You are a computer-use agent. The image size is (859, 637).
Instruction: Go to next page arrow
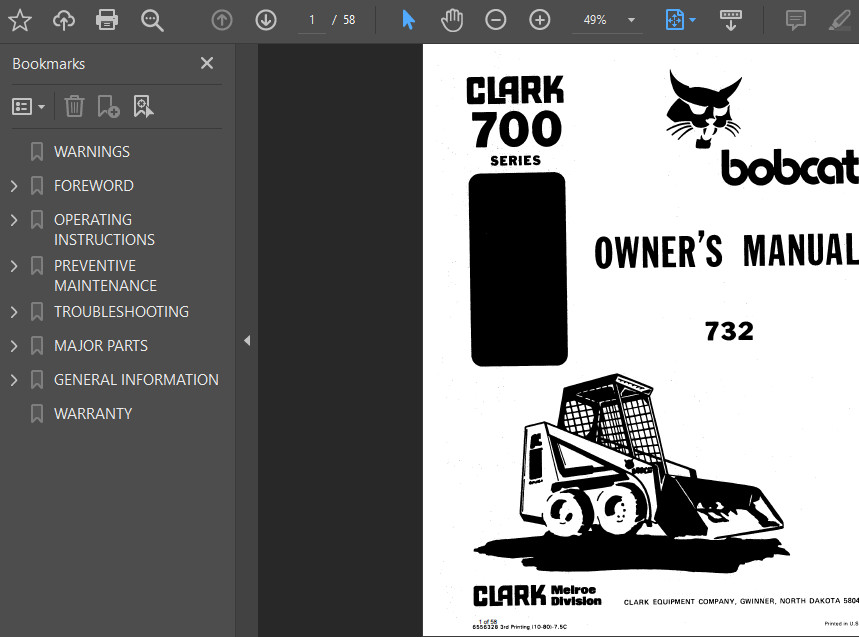[x=266, y=20]
